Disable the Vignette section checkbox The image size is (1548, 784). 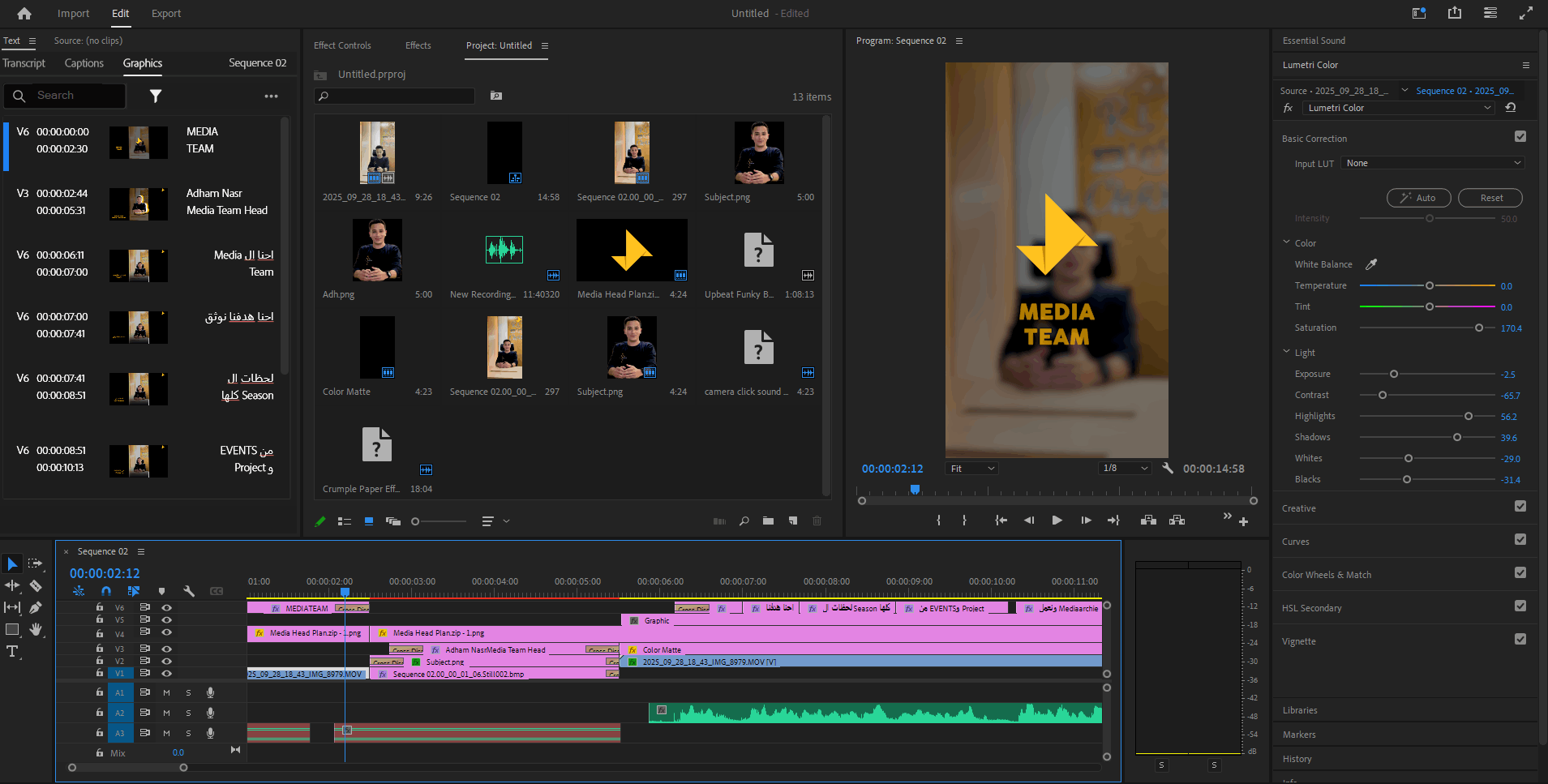coord(1520,640)
